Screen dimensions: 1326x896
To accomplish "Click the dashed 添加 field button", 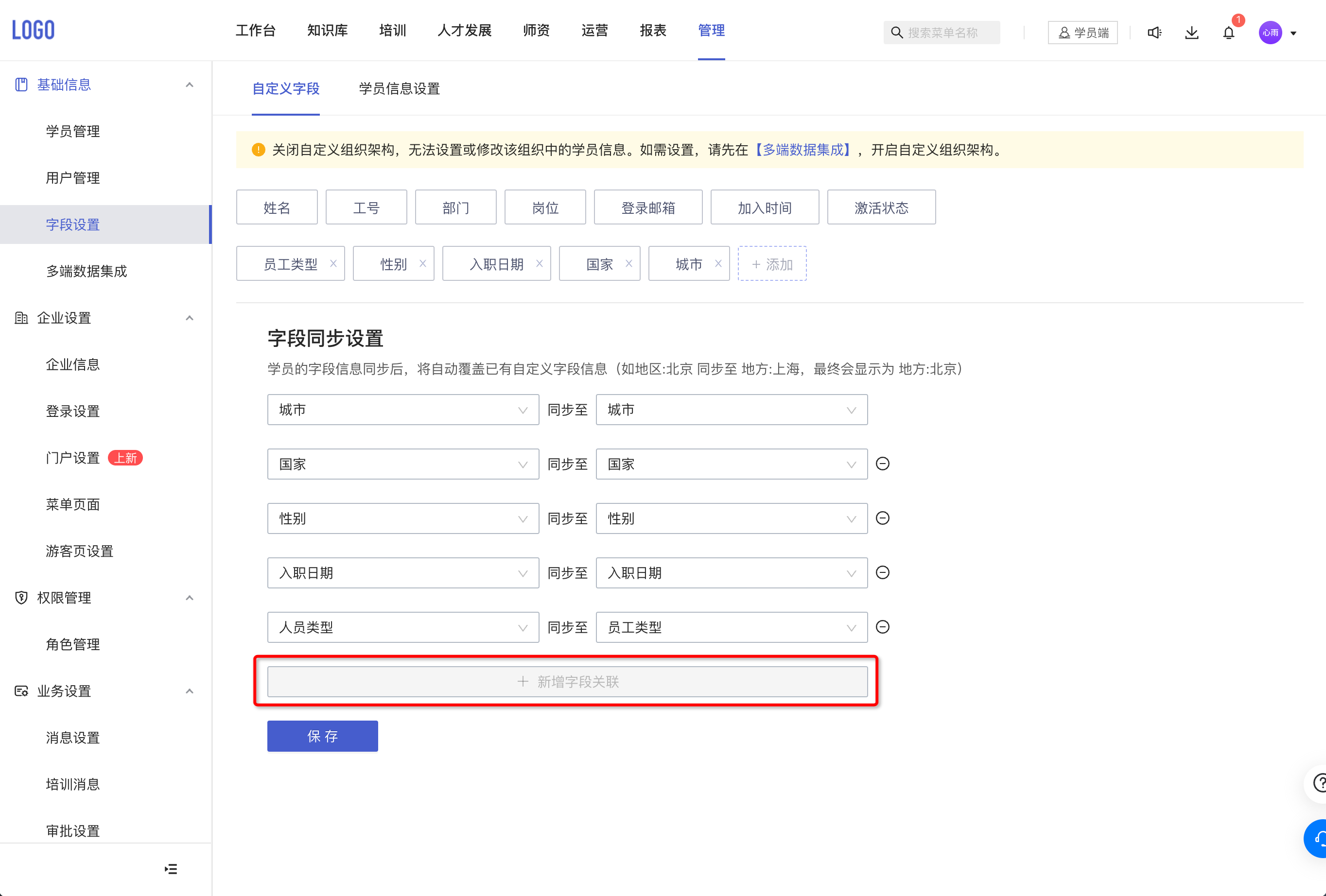I will point(772,263).
